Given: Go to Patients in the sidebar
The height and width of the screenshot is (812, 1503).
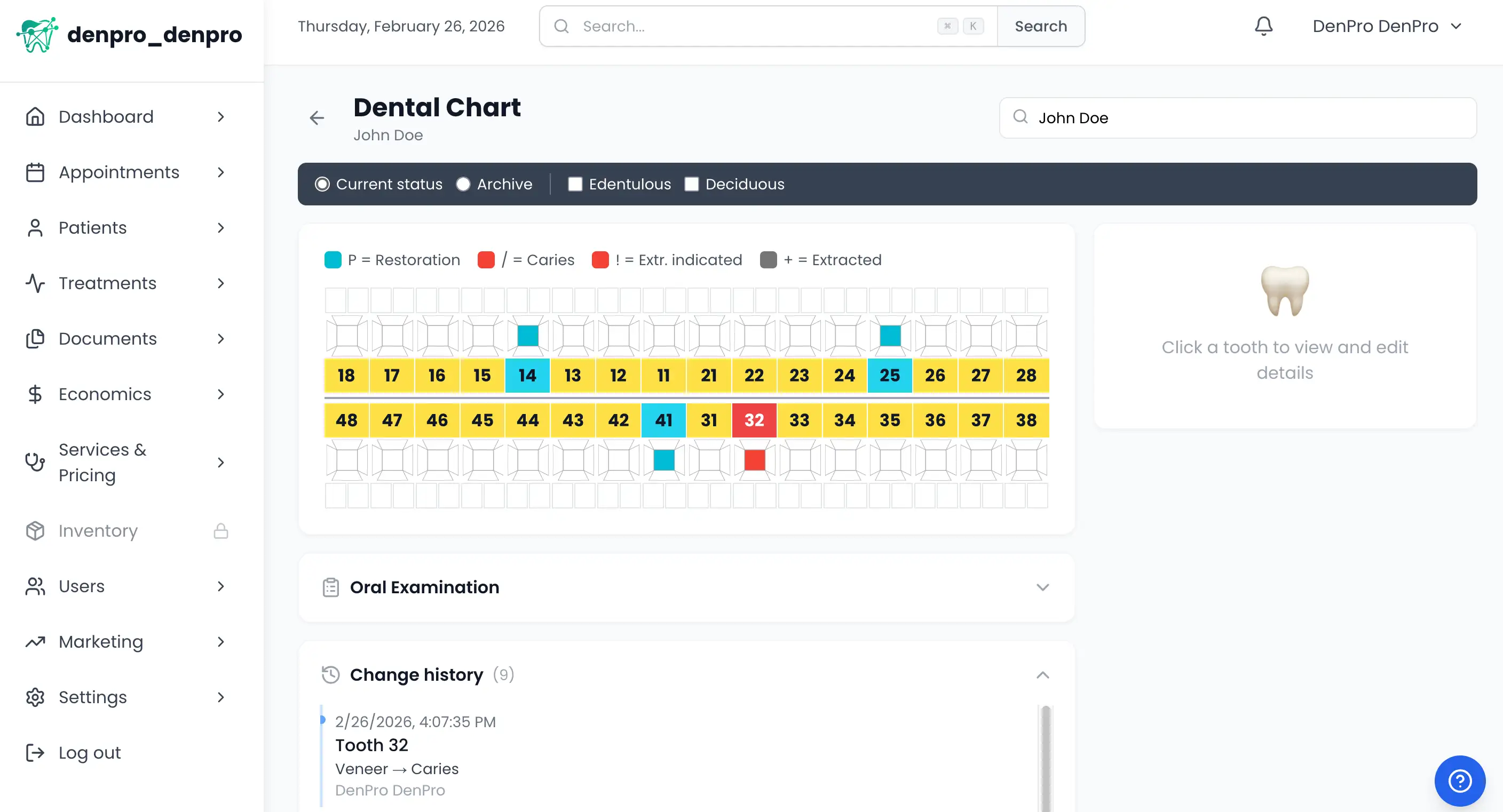Looking at the screenshot, I should (35, 227).
